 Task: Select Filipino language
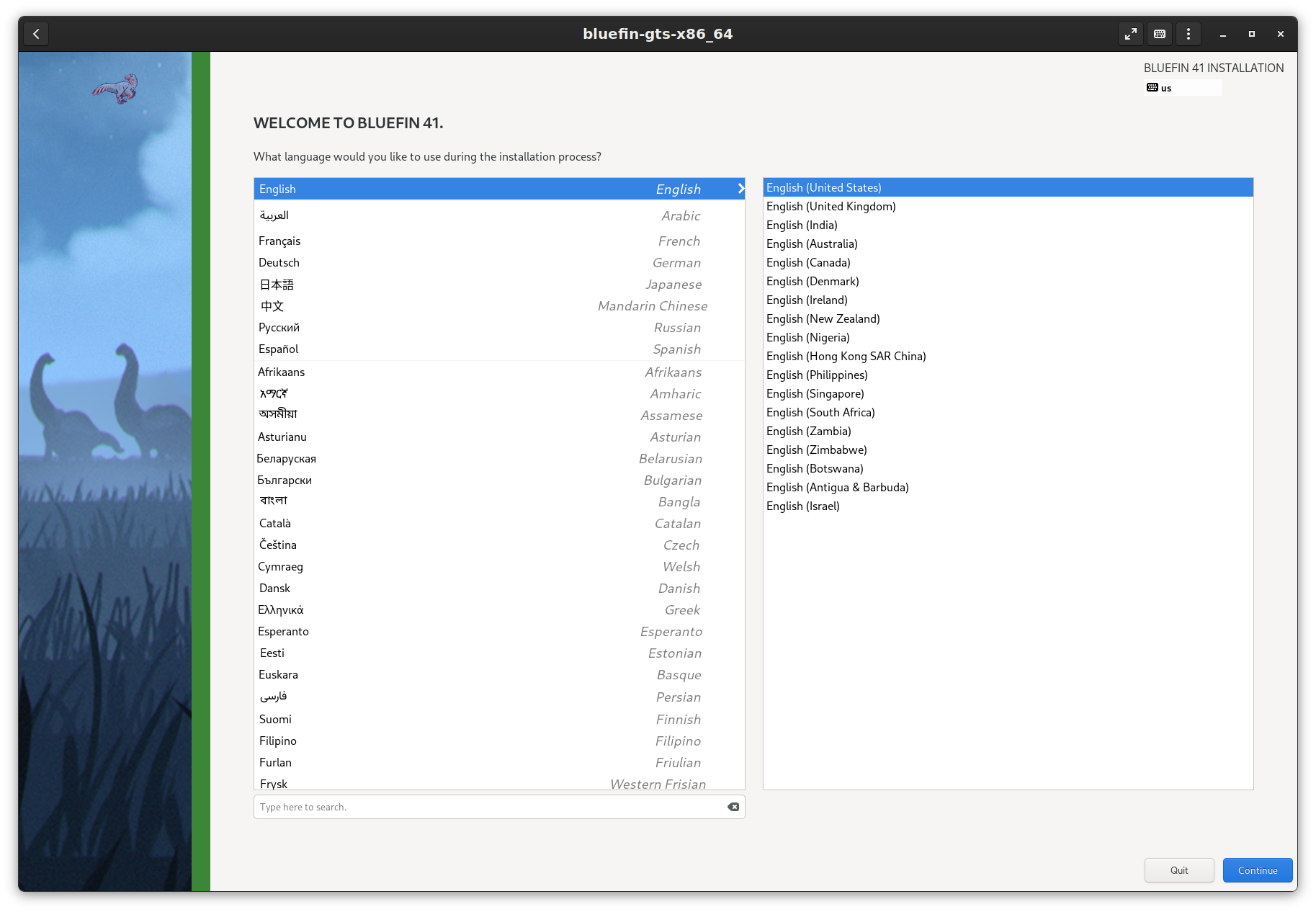(x=499, y=741)
